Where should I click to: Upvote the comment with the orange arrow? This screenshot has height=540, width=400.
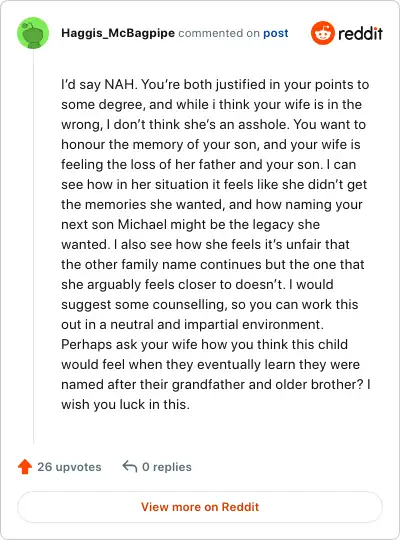[25, 467]
